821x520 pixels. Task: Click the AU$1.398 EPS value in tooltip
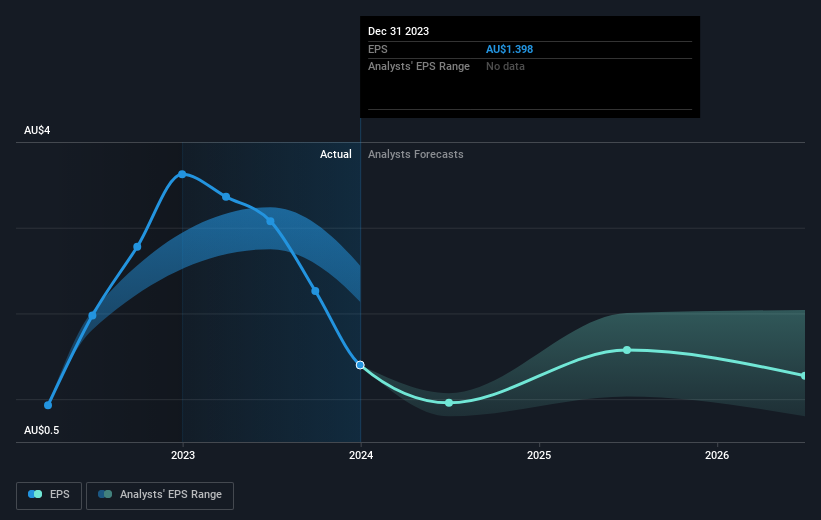click(509, 49)
